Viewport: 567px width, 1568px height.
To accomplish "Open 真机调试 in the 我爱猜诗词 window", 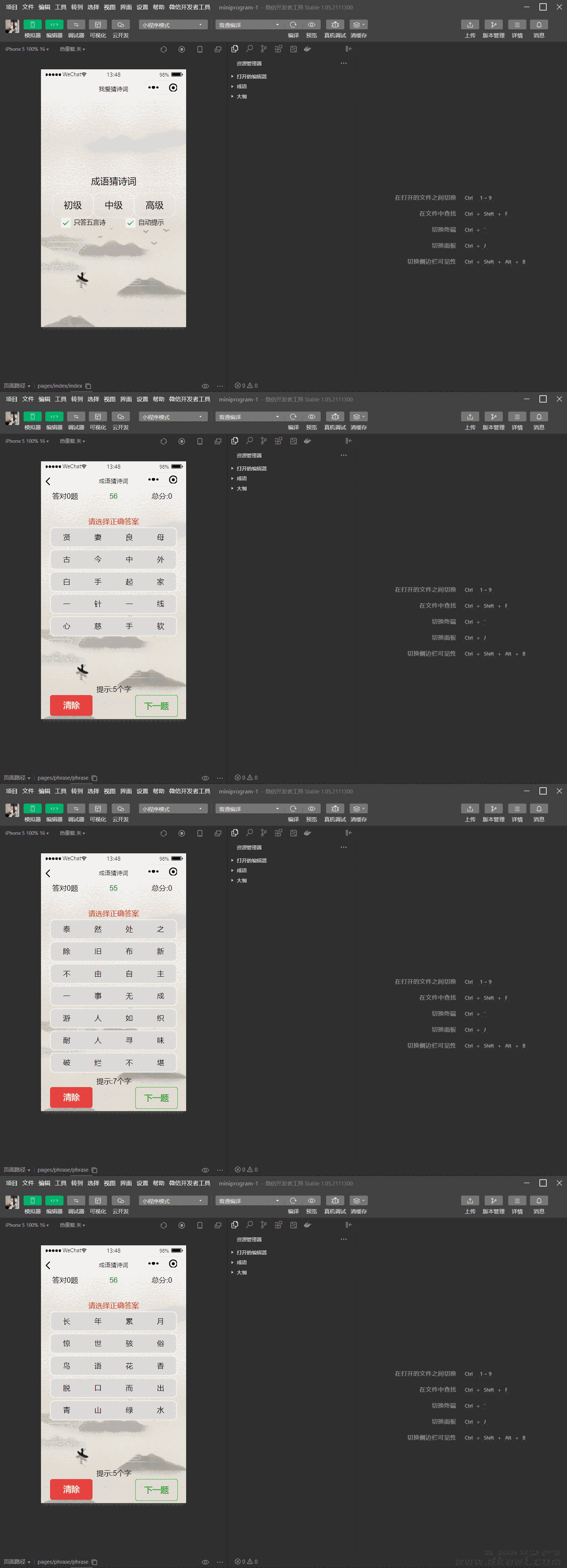I will coord(334,25).
